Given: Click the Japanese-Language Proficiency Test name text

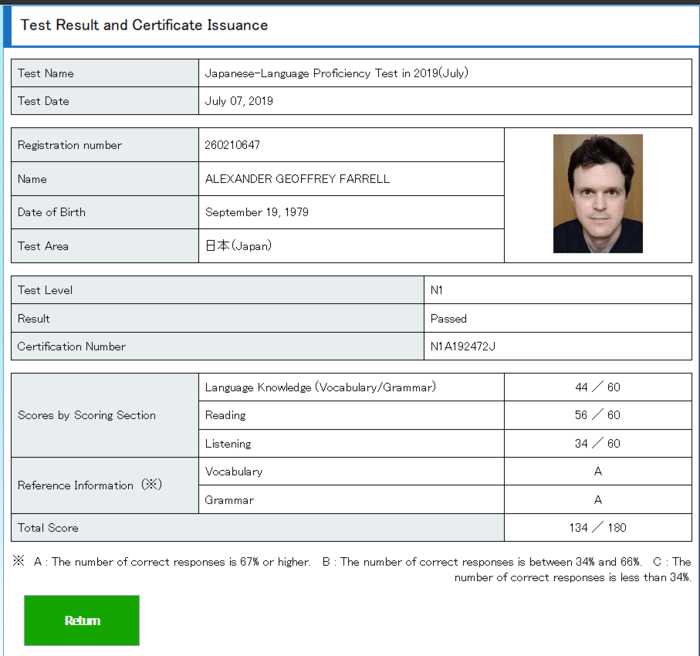Looking at the screenshot, I should (336, 73).
